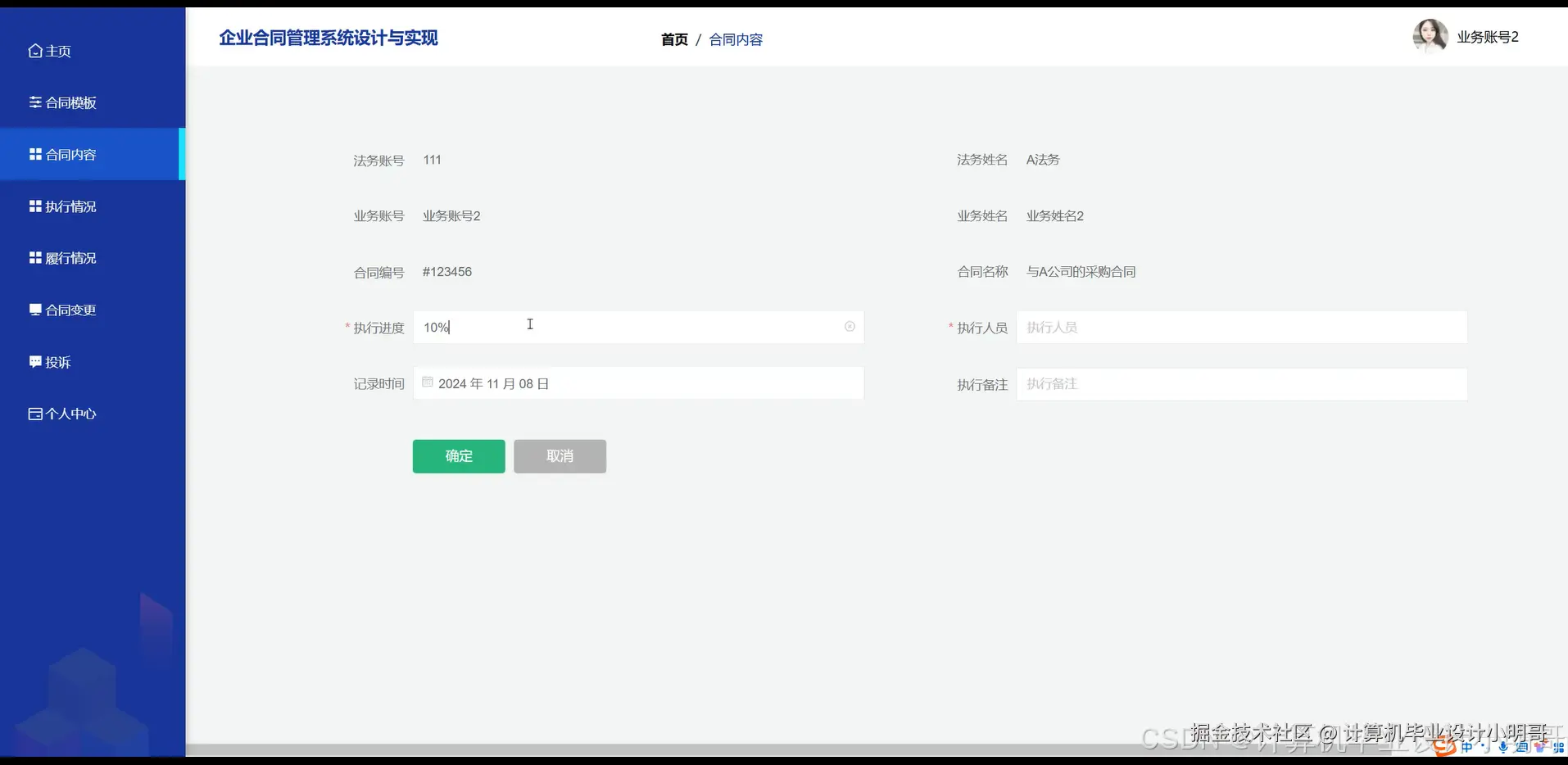
Task: Click the 中 input method tray icon
Action: 1466,747
